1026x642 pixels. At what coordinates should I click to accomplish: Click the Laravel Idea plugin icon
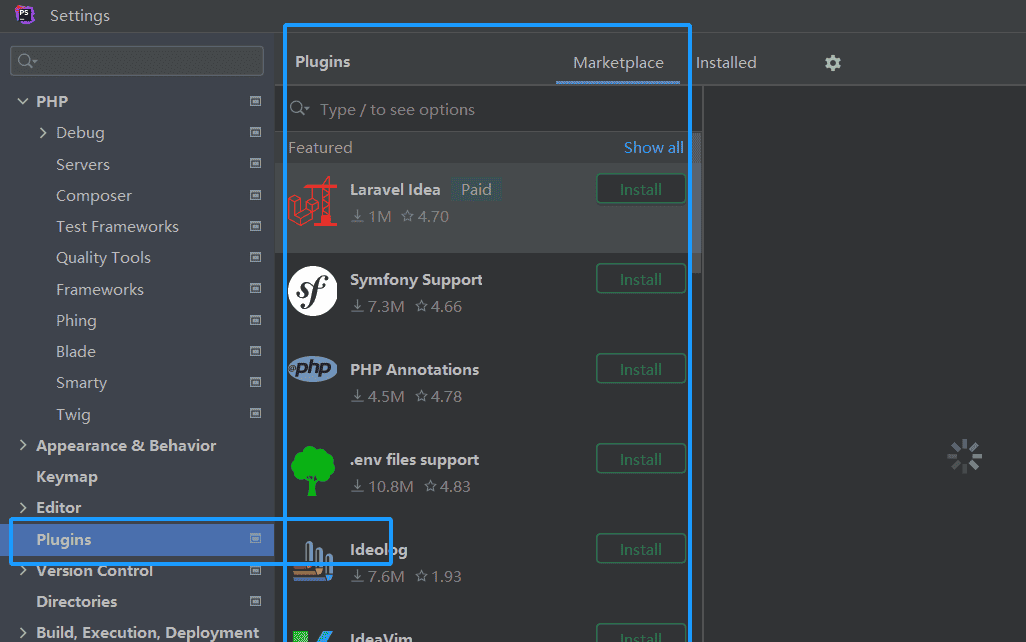point(312,201)
